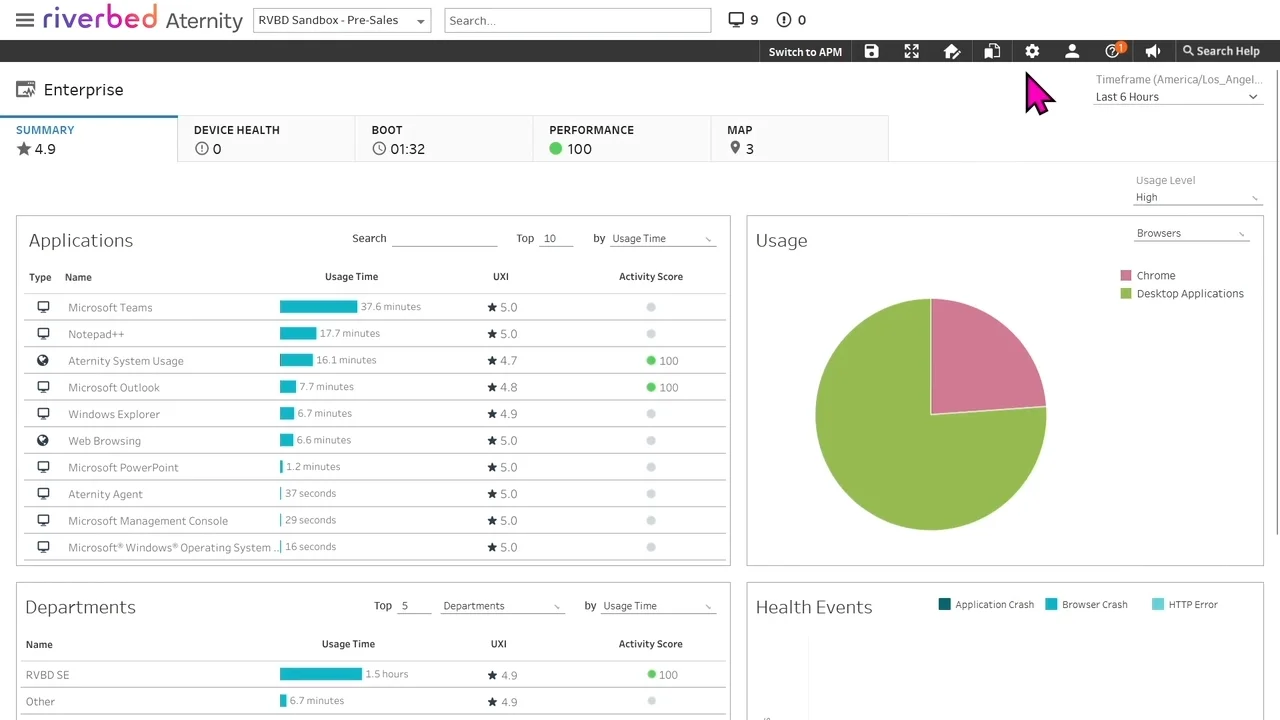
Task: Click the Microsoft Teams usage time bar
Action: 318,307
